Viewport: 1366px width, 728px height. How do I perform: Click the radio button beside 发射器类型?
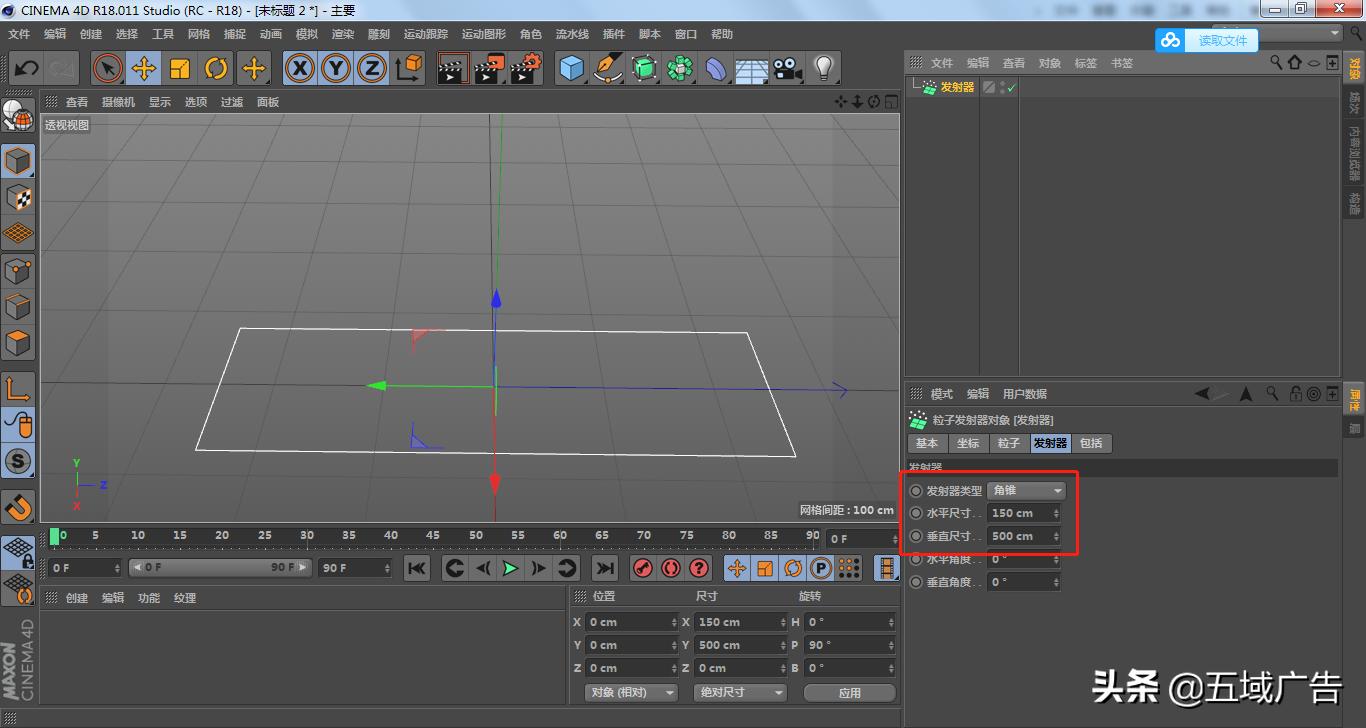[917, 490]
